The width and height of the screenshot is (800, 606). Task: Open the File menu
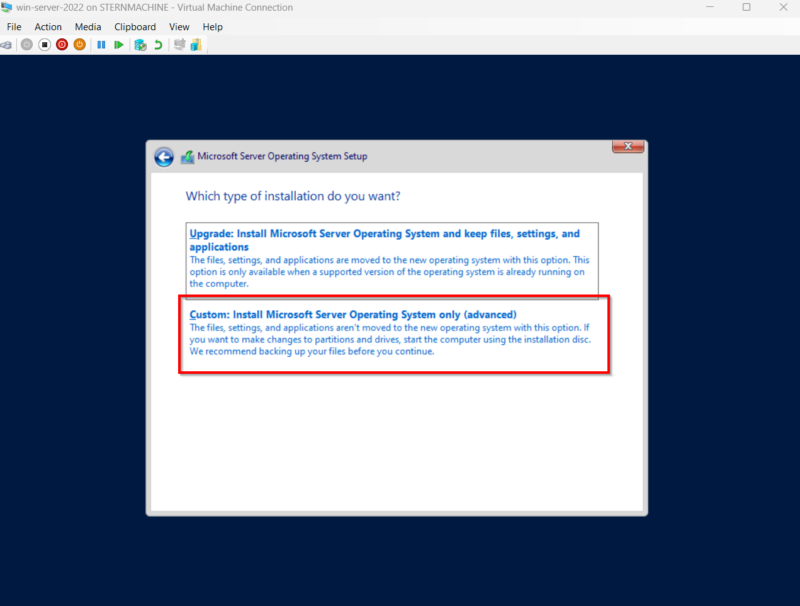[14, 27]
